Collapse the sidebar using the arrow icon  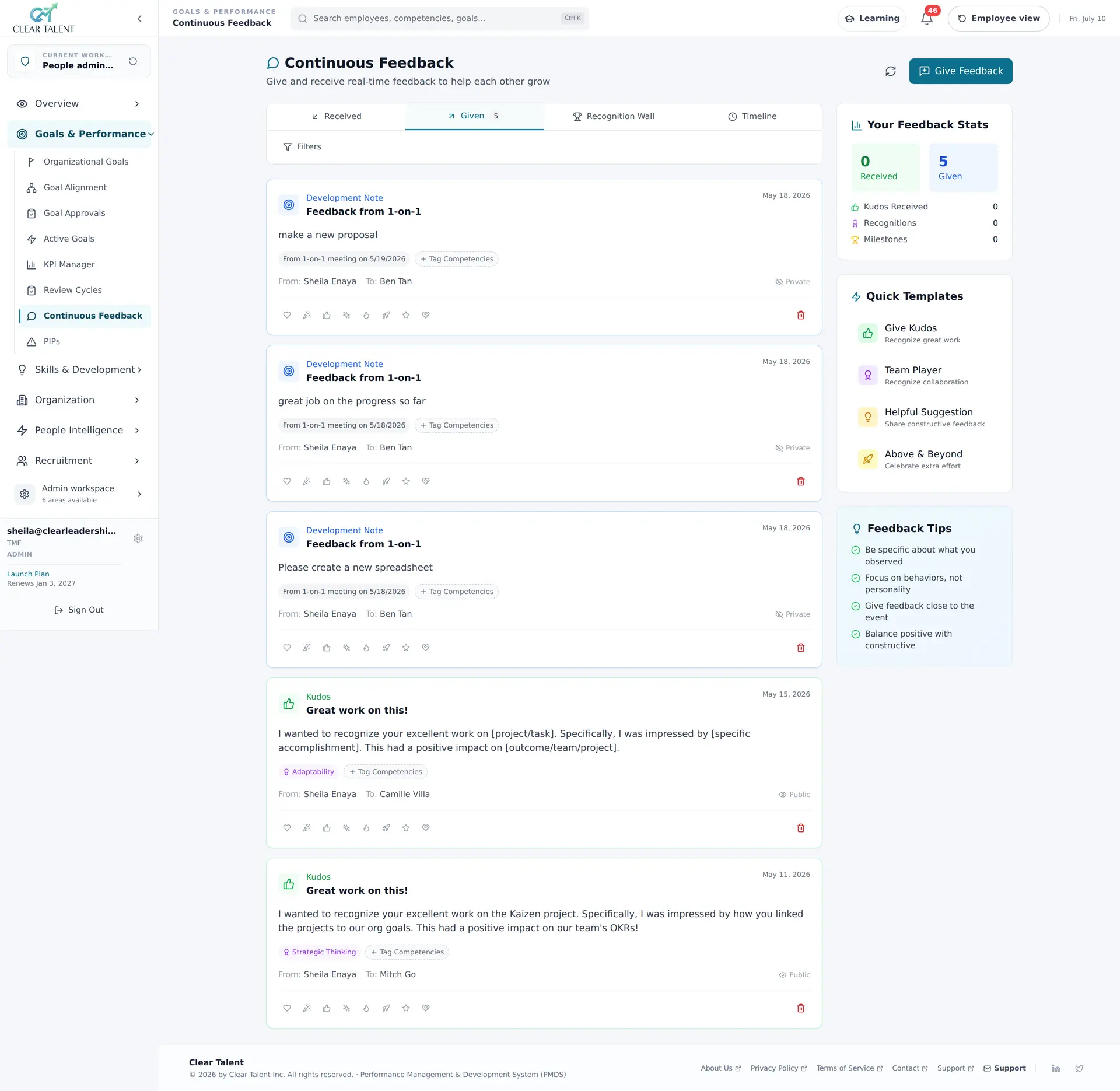139,19
